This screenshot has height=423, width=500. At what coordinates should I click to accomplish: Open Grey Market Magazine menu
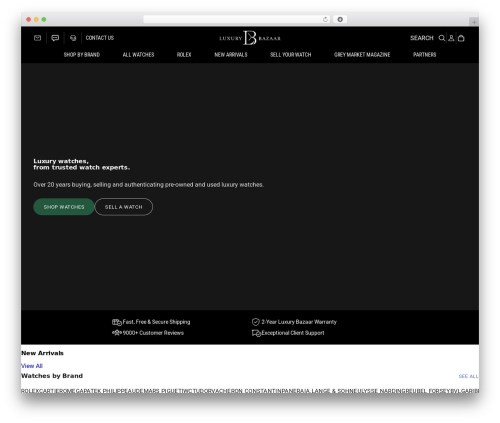[x=362, y=55]
